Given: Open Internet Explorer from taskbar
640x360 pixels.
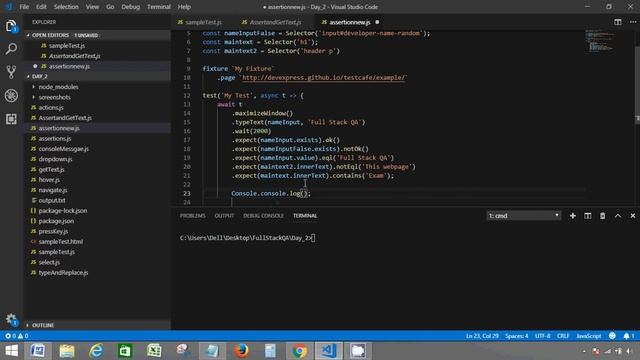Looking at the screenshot, I should 96,351.
